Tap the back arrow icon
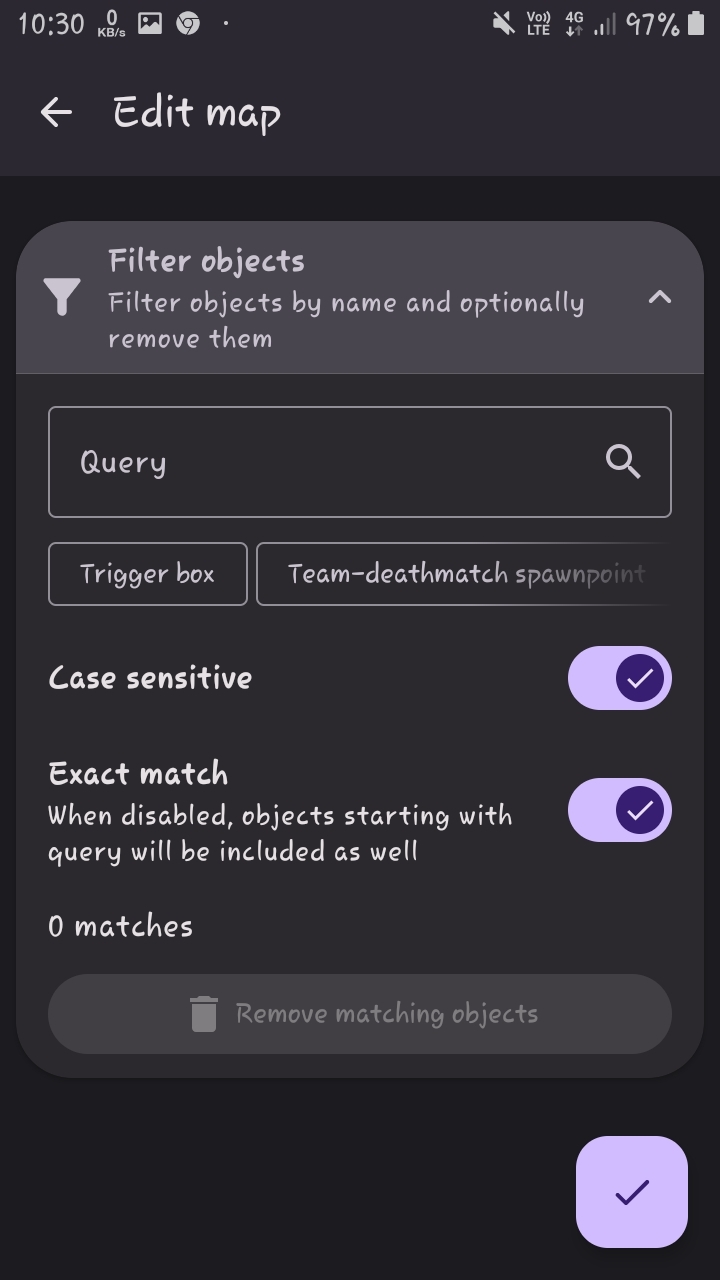Screen dimensions: 720x1280 pos(56,112)
